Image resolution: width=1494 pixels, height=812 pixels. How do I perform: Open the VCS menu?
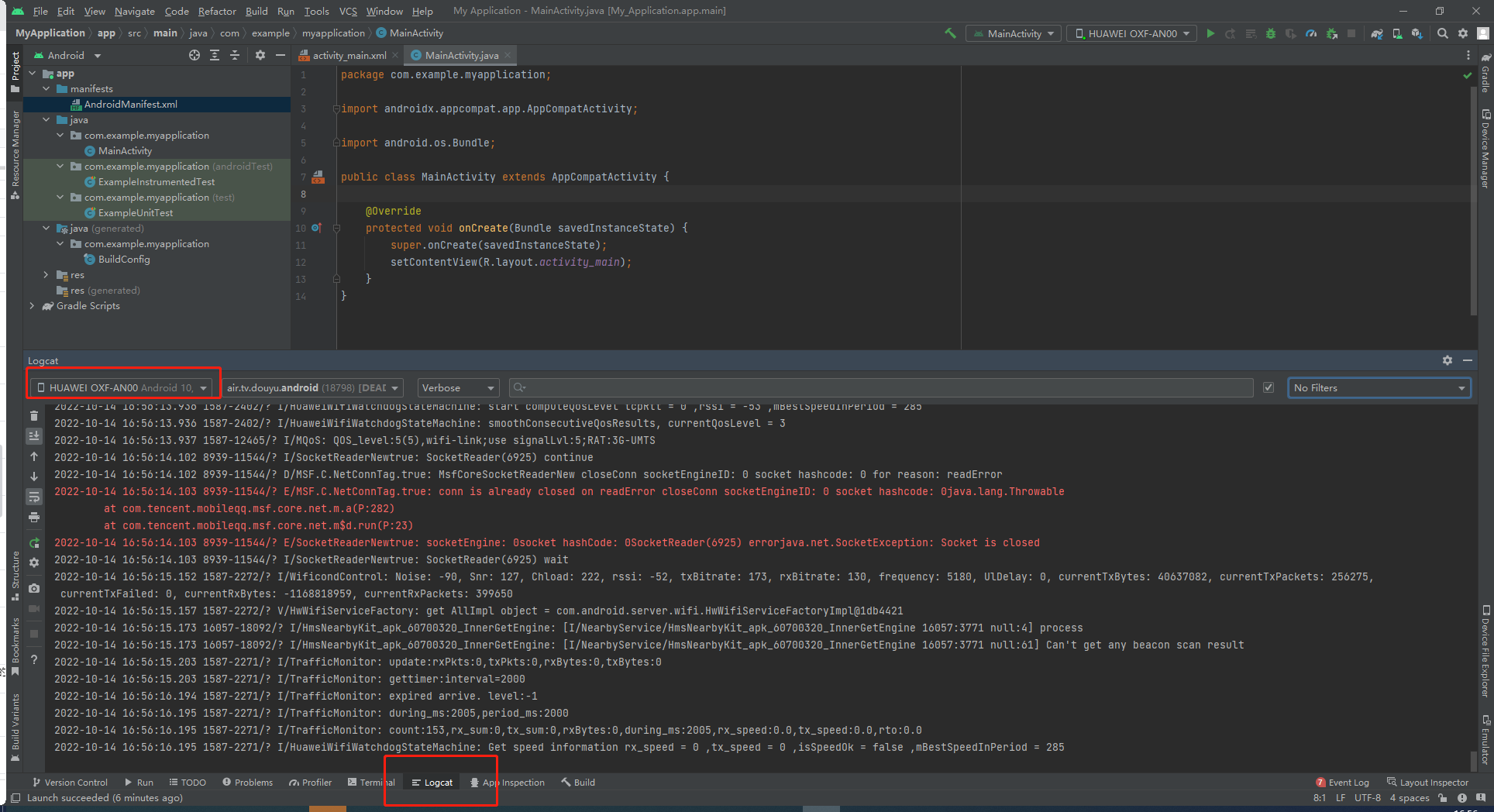[x=348, y=11]
